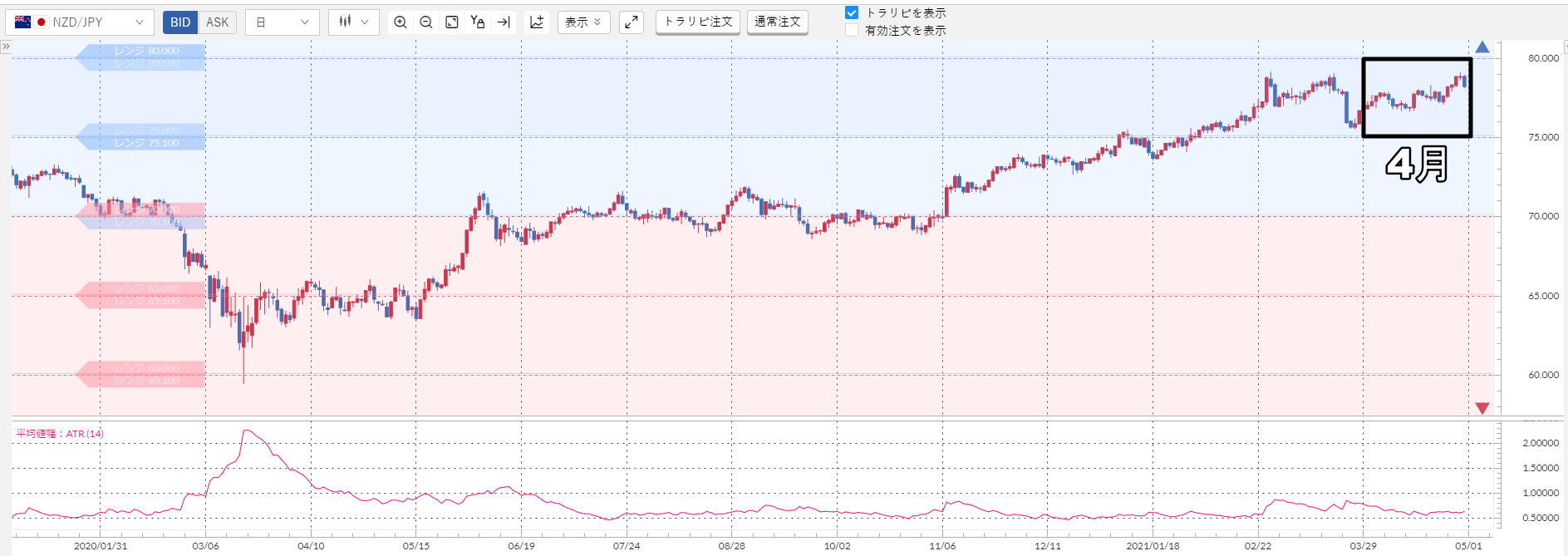Select the BID price tab
1568x556 pixels.
[x=180, y=22]
